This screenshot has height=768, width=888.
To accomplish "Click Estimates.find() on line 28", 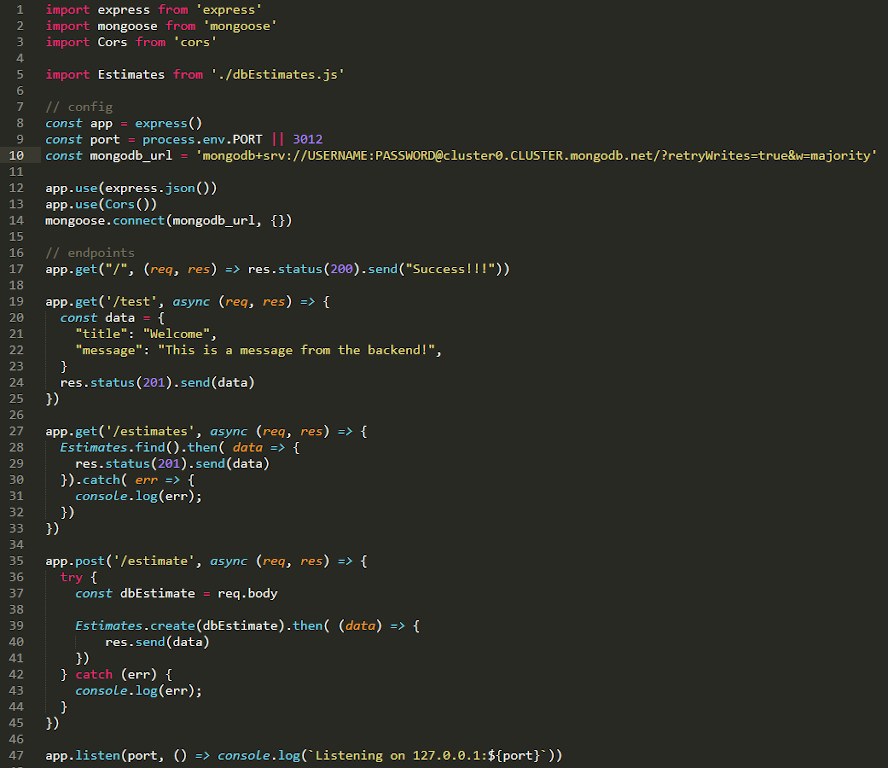I will tap(120, 447).
